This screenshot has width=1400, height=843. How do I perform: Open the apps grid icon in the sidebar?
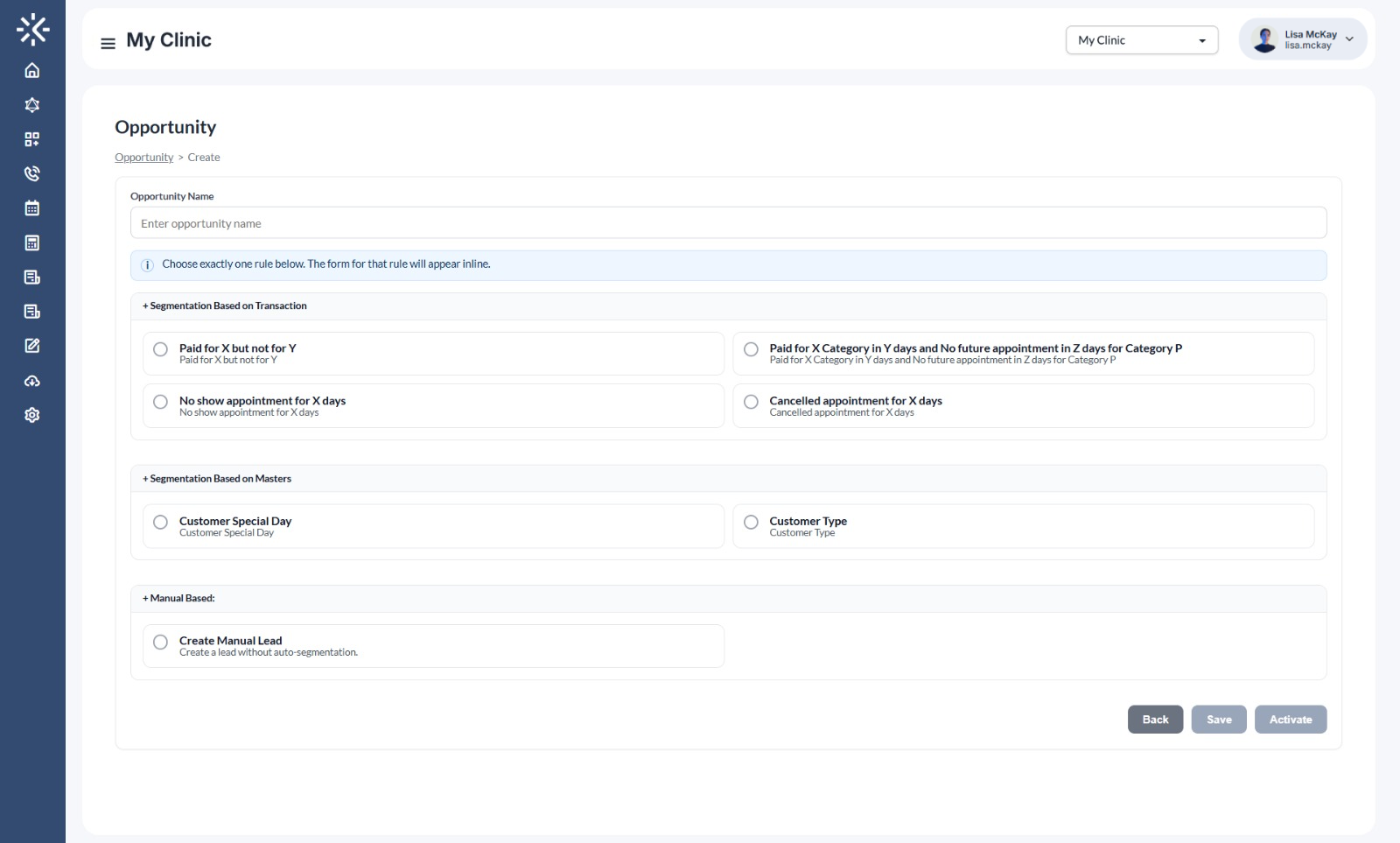pos(32,138)
